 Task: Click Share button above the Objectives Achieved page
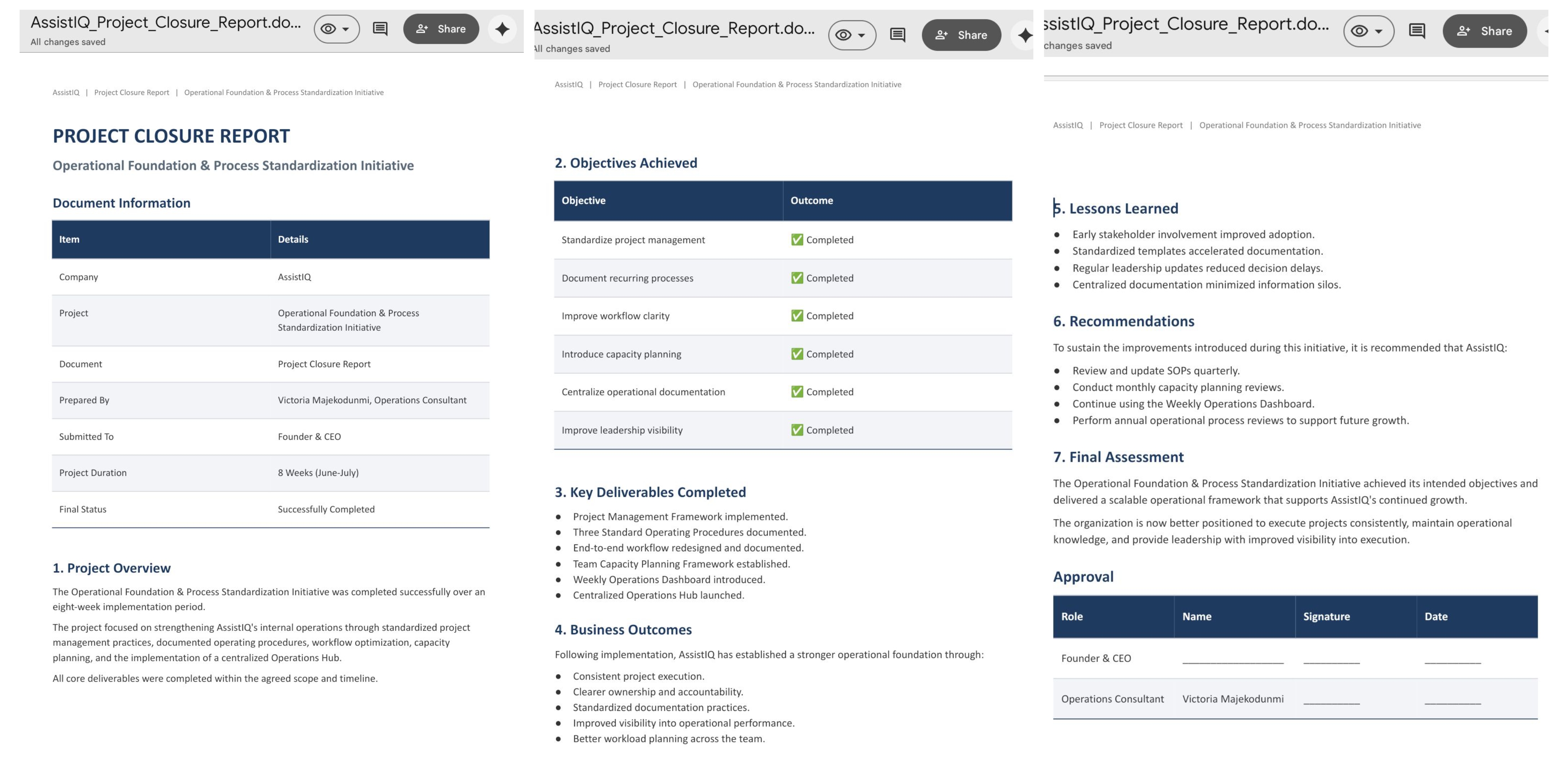(961, 35)
